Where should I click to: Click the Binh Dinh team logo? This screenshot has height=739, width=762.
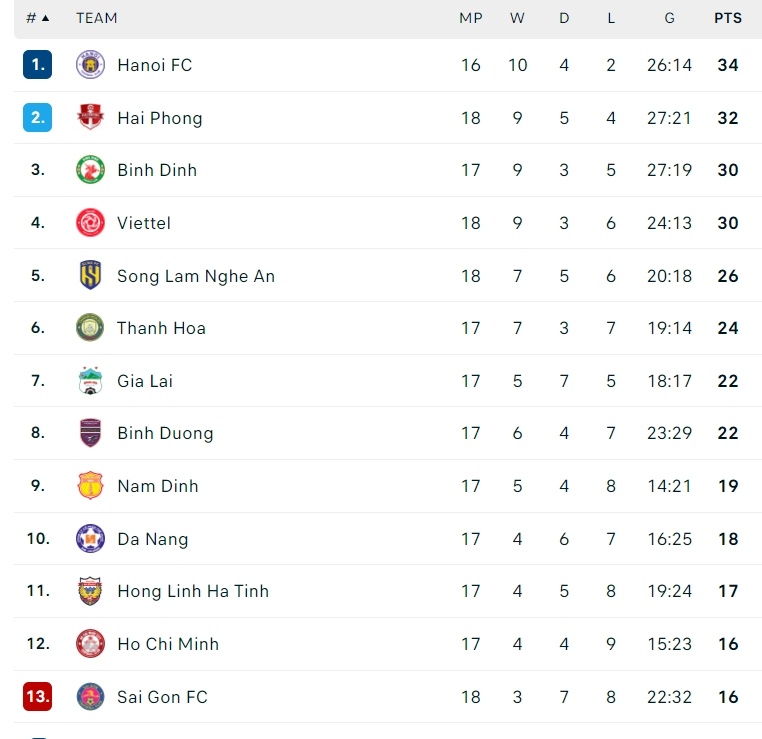(x=91, y=170)
